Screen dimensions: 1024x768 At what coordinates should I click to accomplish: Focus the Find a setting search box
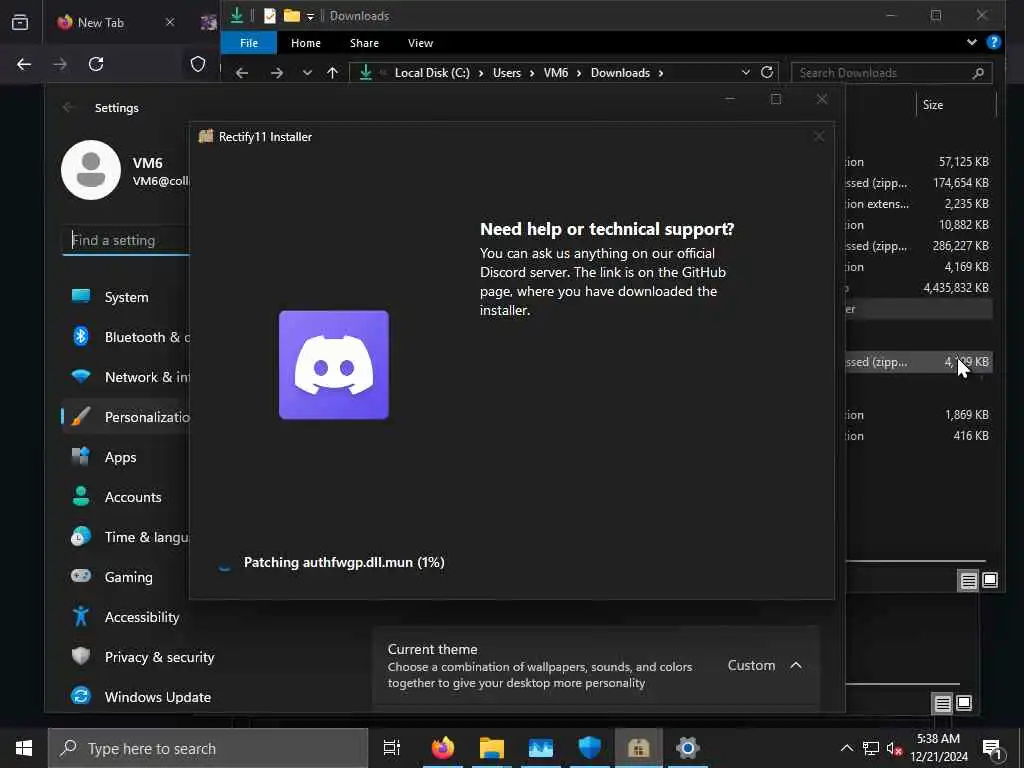pos(126,240)
